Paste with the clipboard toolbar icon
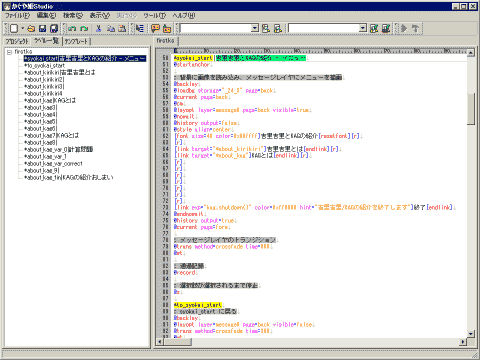The height and width of the screenshot is (360, 480). tap(122, 29)
